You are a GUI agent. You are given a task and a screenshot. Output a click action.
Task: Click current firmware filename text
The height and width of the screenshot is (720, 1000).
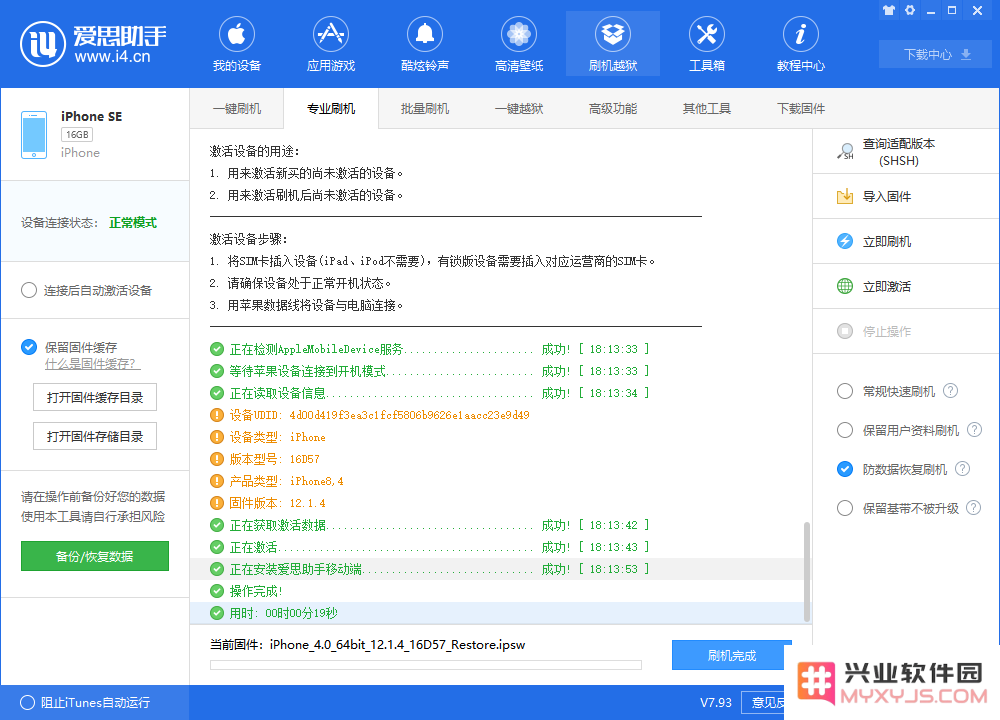(397, 645)
